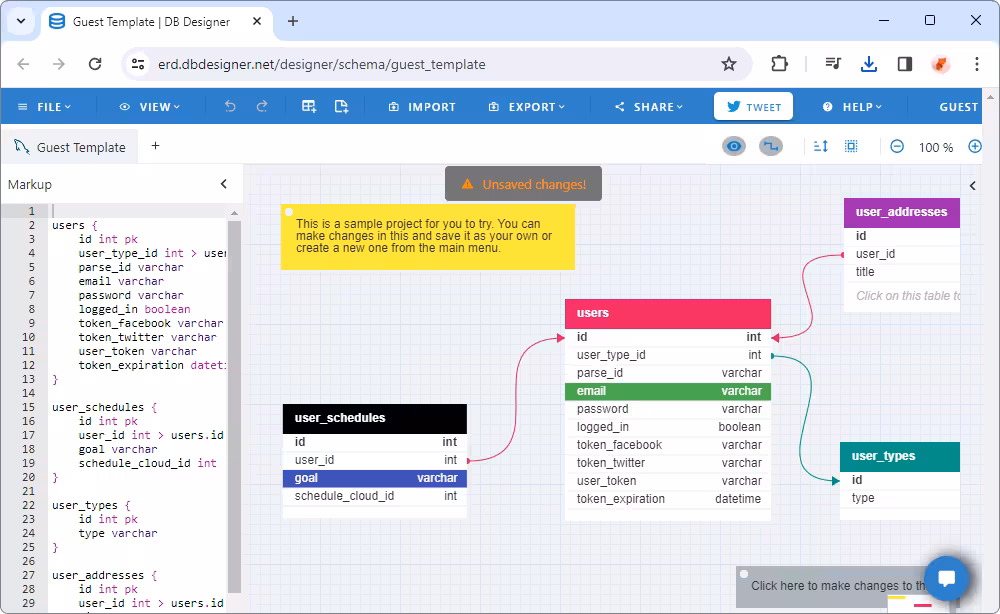Viewport: 1000px width, 614px height.
Task: Click the sort tables icon
Action: pyautogui.click(x=821, y=147)
